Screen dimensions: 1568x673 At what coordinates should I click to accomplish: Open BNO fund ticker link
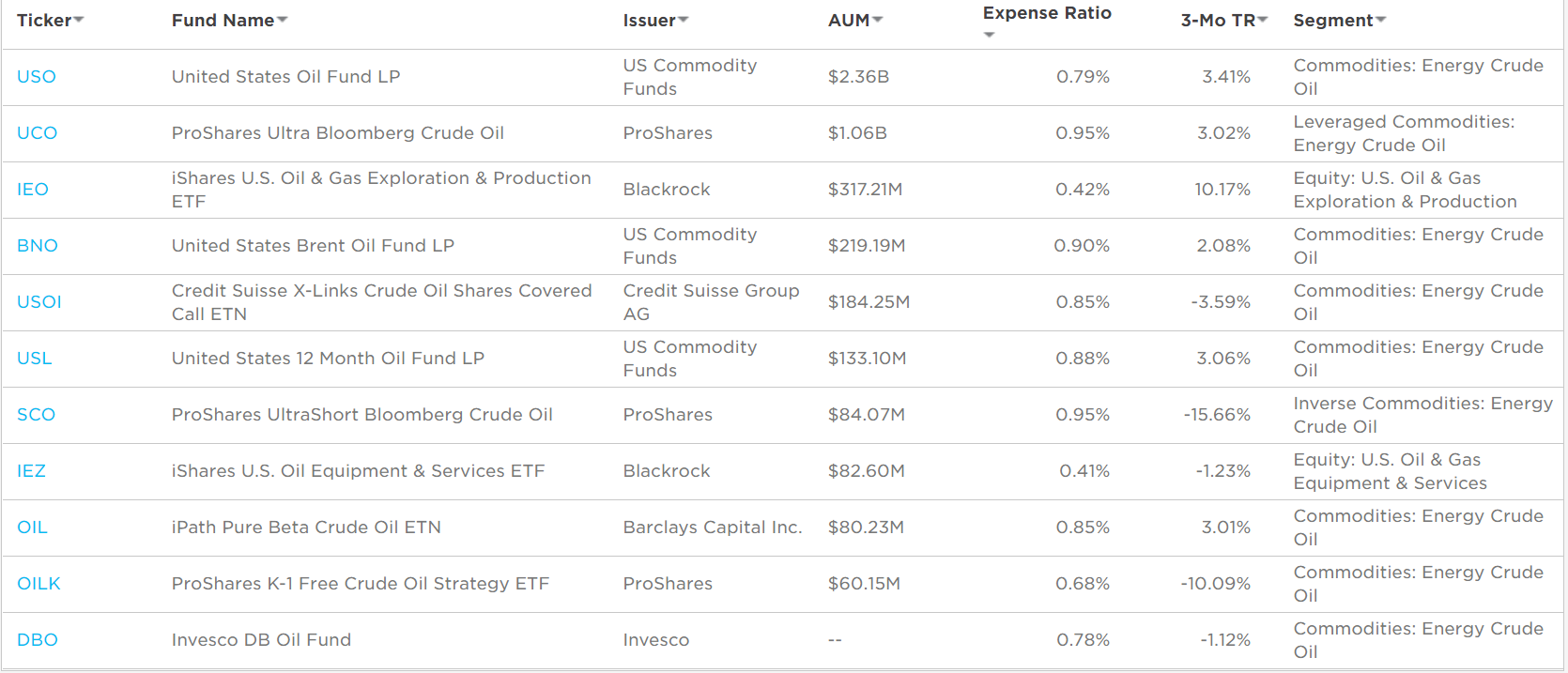click(38, 246)
